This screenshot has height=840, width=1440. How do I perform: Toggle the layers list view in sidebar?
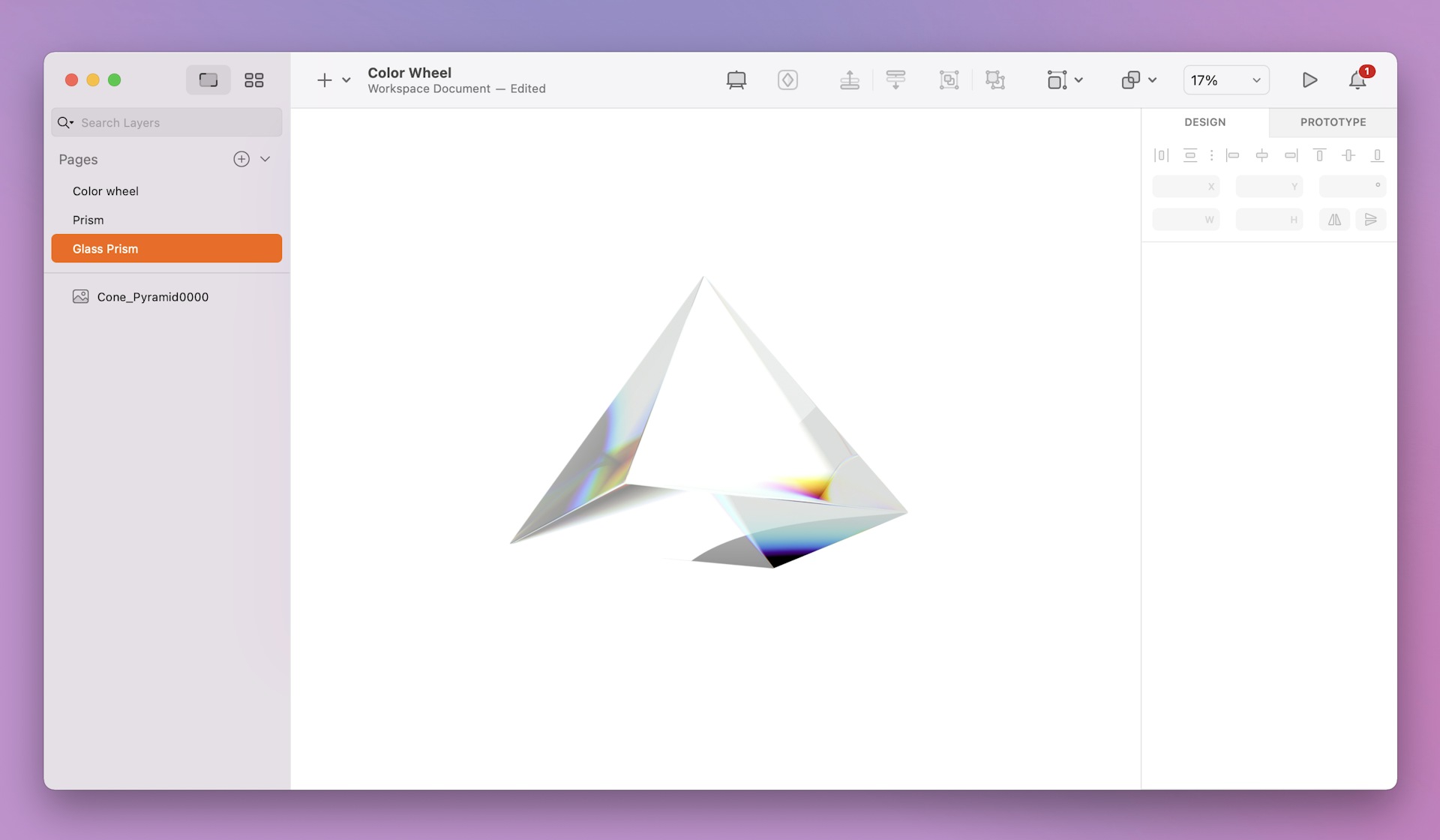coord(208,79)
